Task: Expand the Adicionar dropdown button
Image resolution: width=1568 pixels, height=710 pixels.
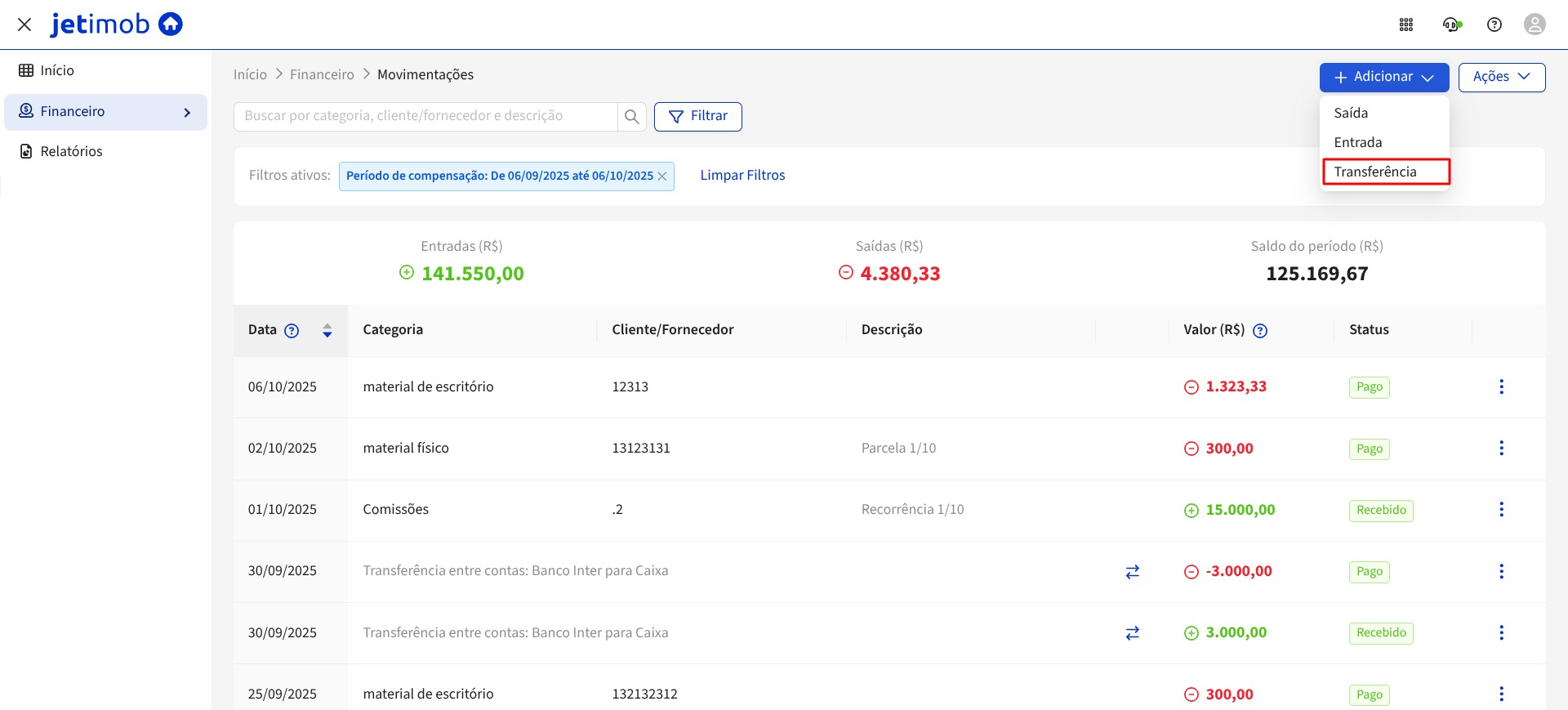Action: point(1383,77)
